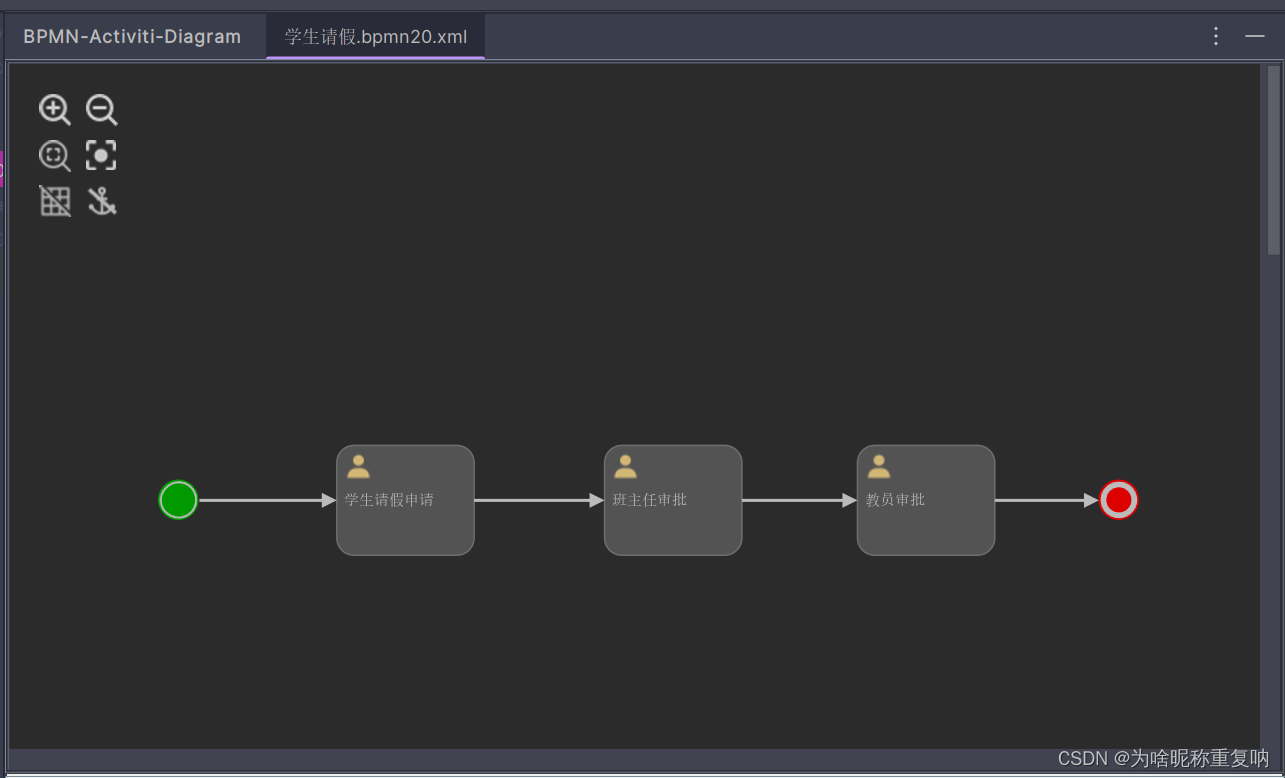Screen dimensions: 1285x778
Task: Select the sequence flow from start to 学生请假申请
Action: pyautogui.click(x=267, y=500)
